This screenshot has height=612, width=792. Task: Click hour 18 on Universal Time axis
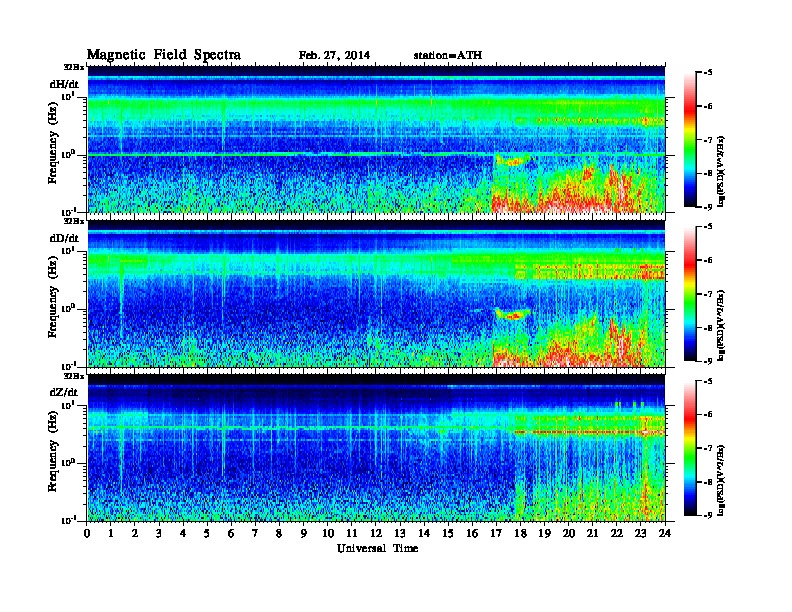click(x=521, y=533)
